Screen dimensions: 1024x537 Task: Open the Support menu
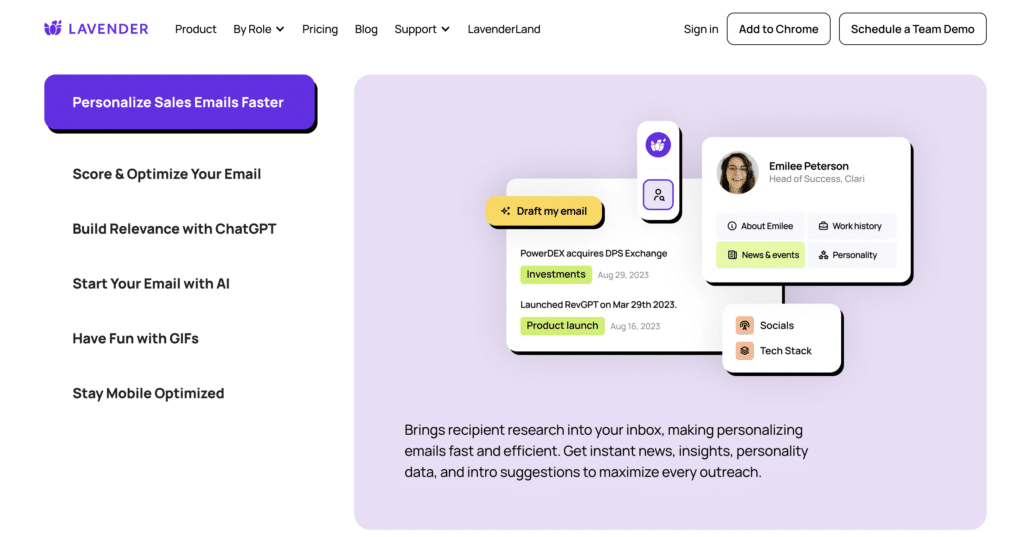point(422,29)
